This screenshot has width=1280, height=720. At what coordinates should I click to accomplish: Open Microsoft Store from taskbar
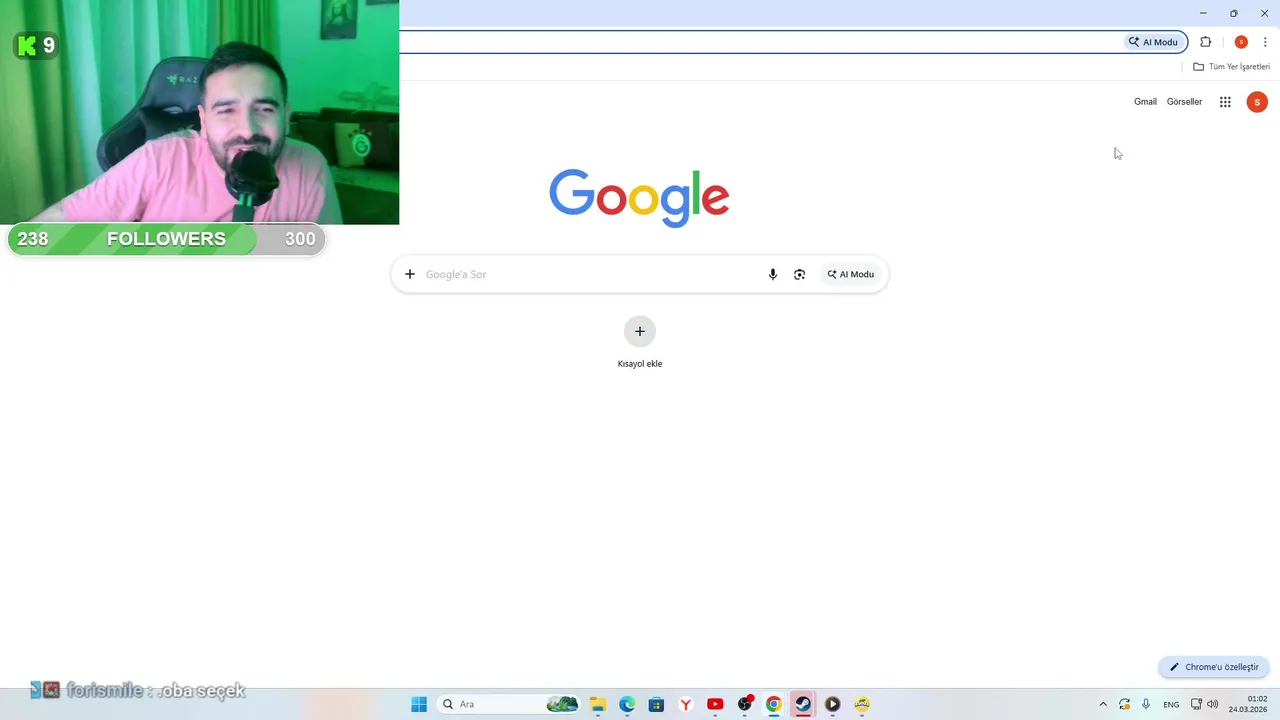click(656, 704)
